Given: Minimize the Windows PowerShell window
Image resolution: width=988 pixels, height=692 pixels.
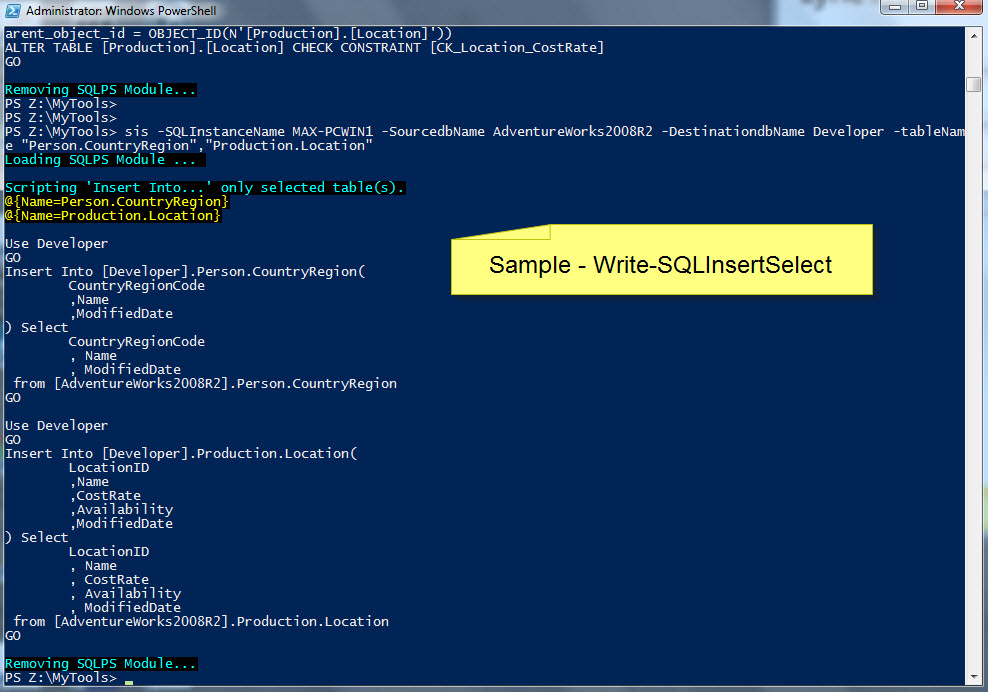Looking at the screenshot, I should 895,7.
